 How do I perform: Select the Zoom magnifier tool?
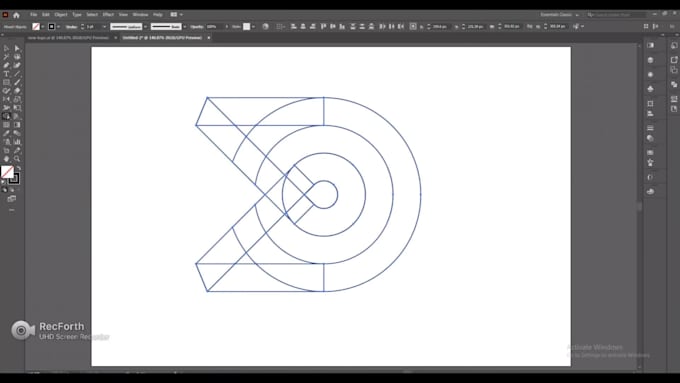click(x=17, y=159)
